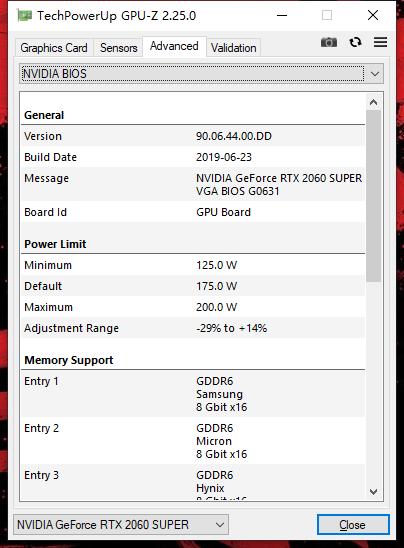The image size is (404, 548).
Task: Click the Memory Support section header
Action: tap(69, 360)
